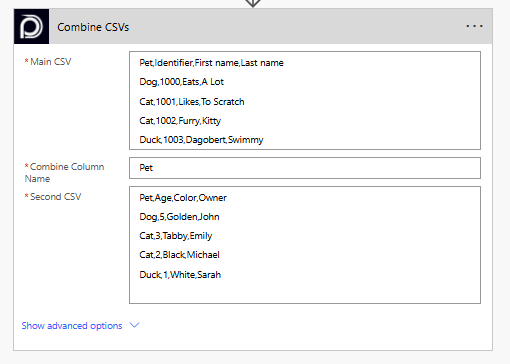
Task: Click the Duck,1003,Dagobert,Swimmy line
Action: pyautogui.click(x=201, y=140)
